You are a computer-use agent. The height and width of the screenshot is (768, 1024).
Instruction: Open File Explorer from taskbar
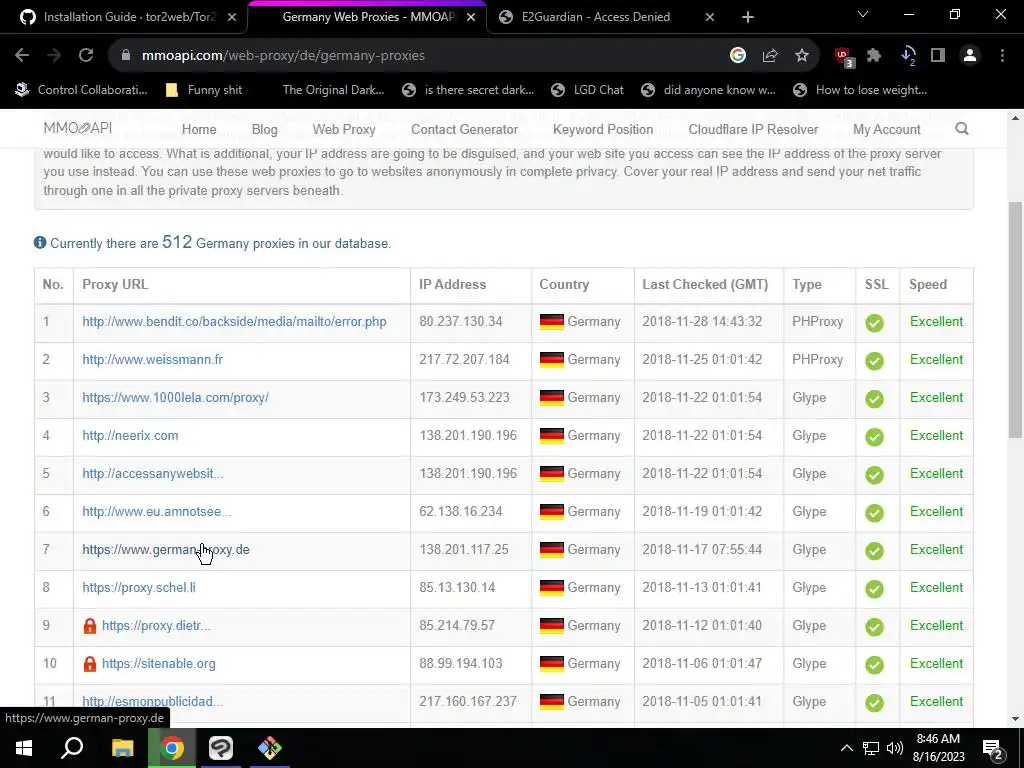[123, 748]
